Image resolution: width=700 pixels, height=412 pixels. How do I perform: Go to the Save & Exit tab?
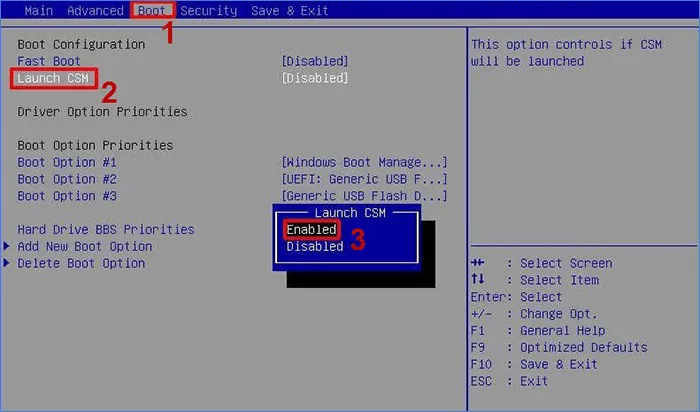tap(289, 11)
